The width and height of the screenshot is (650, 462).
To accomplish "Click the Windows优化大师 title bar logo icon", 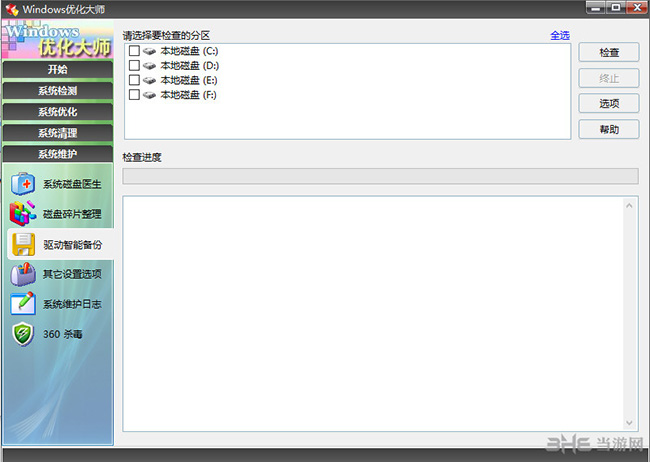I will (12, 9).
